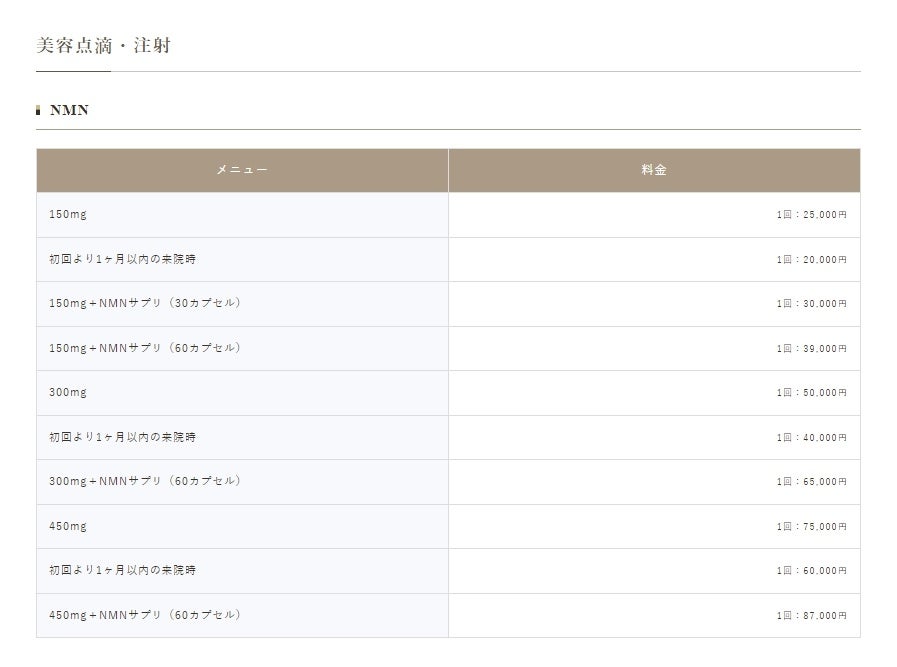Click the price 1回：25,000円
897x667 pixels.
tap(811, 215)
